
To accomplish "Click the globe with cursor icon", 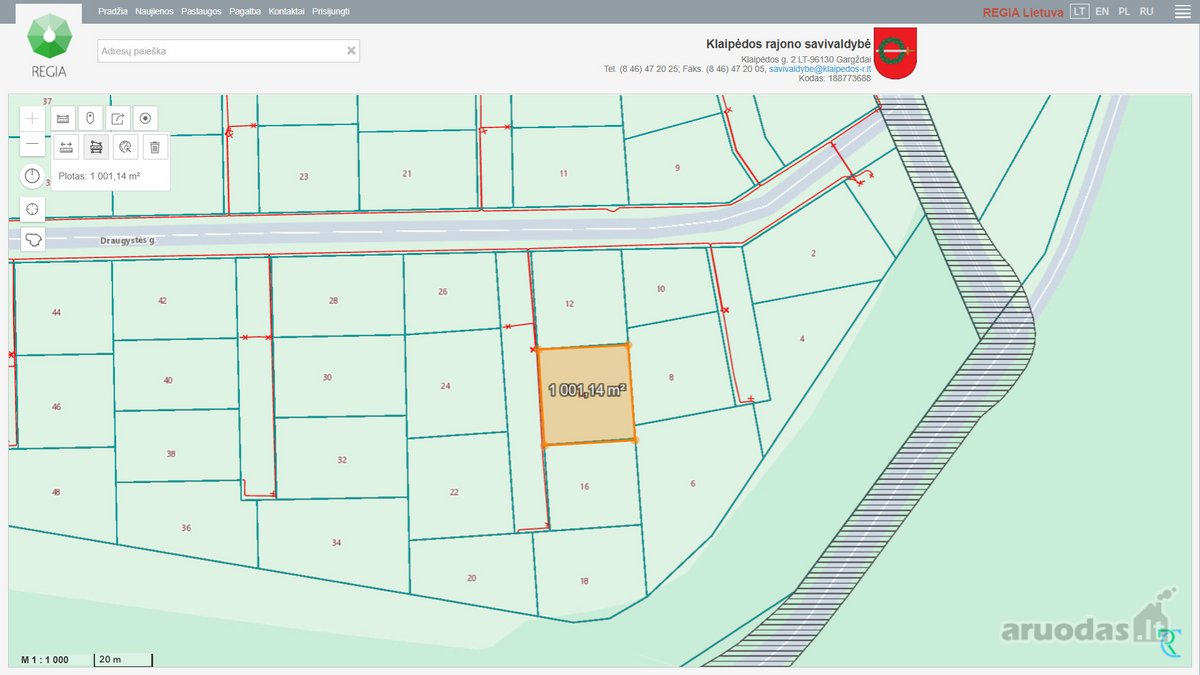I will (125, 147).
